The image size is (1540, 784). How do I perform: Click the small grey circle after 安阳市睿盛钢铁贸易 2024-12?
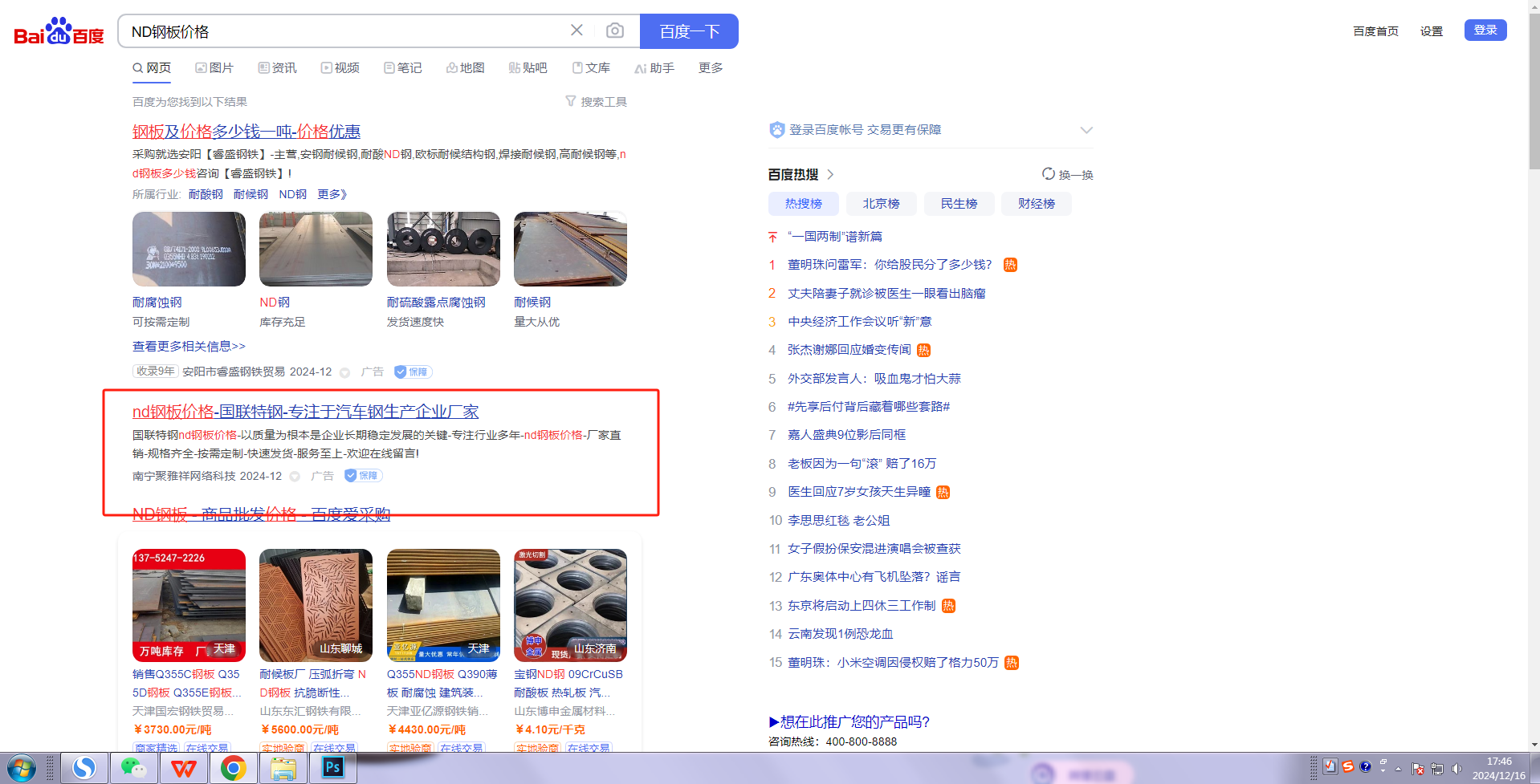[x=344, y=372]
